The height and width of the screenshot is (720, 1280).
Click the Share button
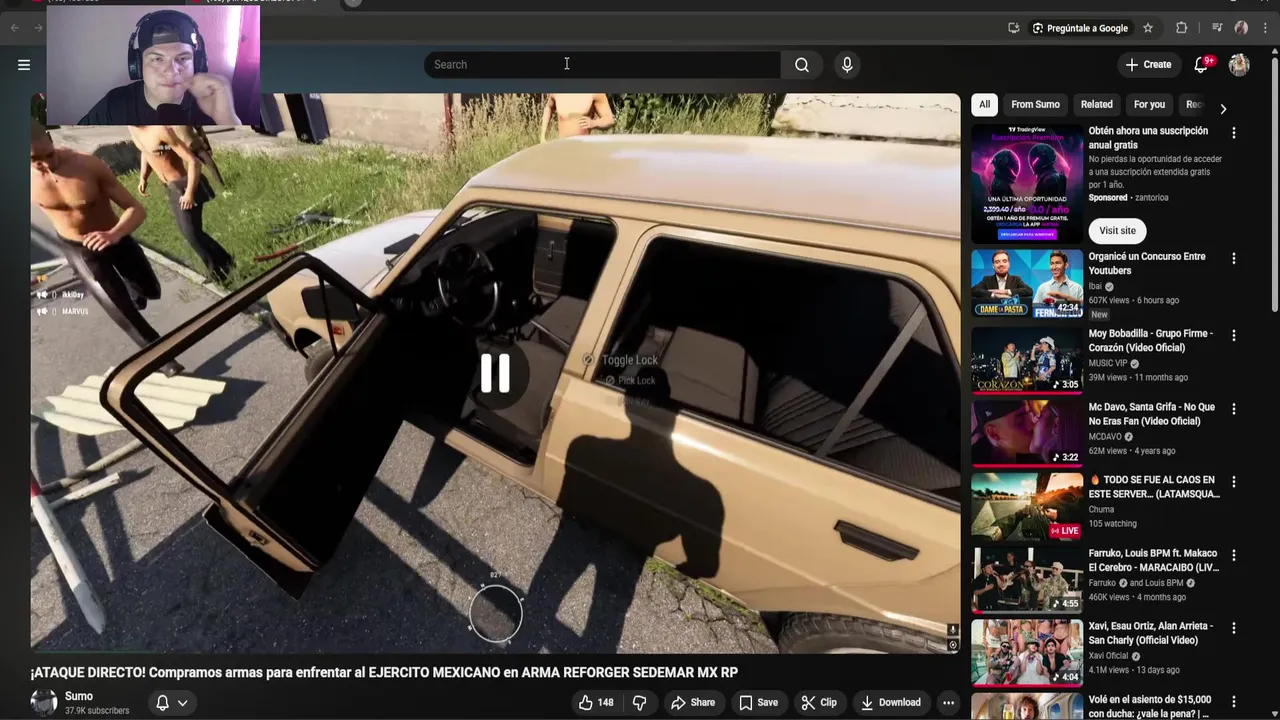pos(693,702)
